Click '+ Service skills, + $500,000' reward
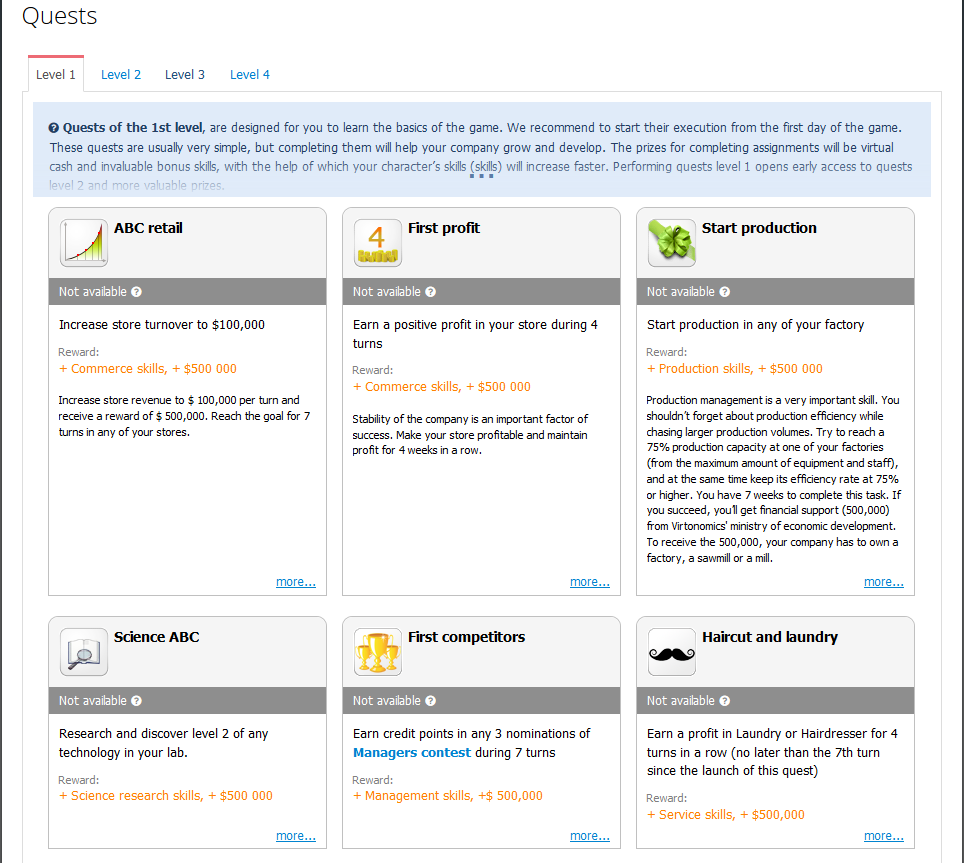Image resolution: width=964 pixels, height=863 pixels. coord(725,814)
